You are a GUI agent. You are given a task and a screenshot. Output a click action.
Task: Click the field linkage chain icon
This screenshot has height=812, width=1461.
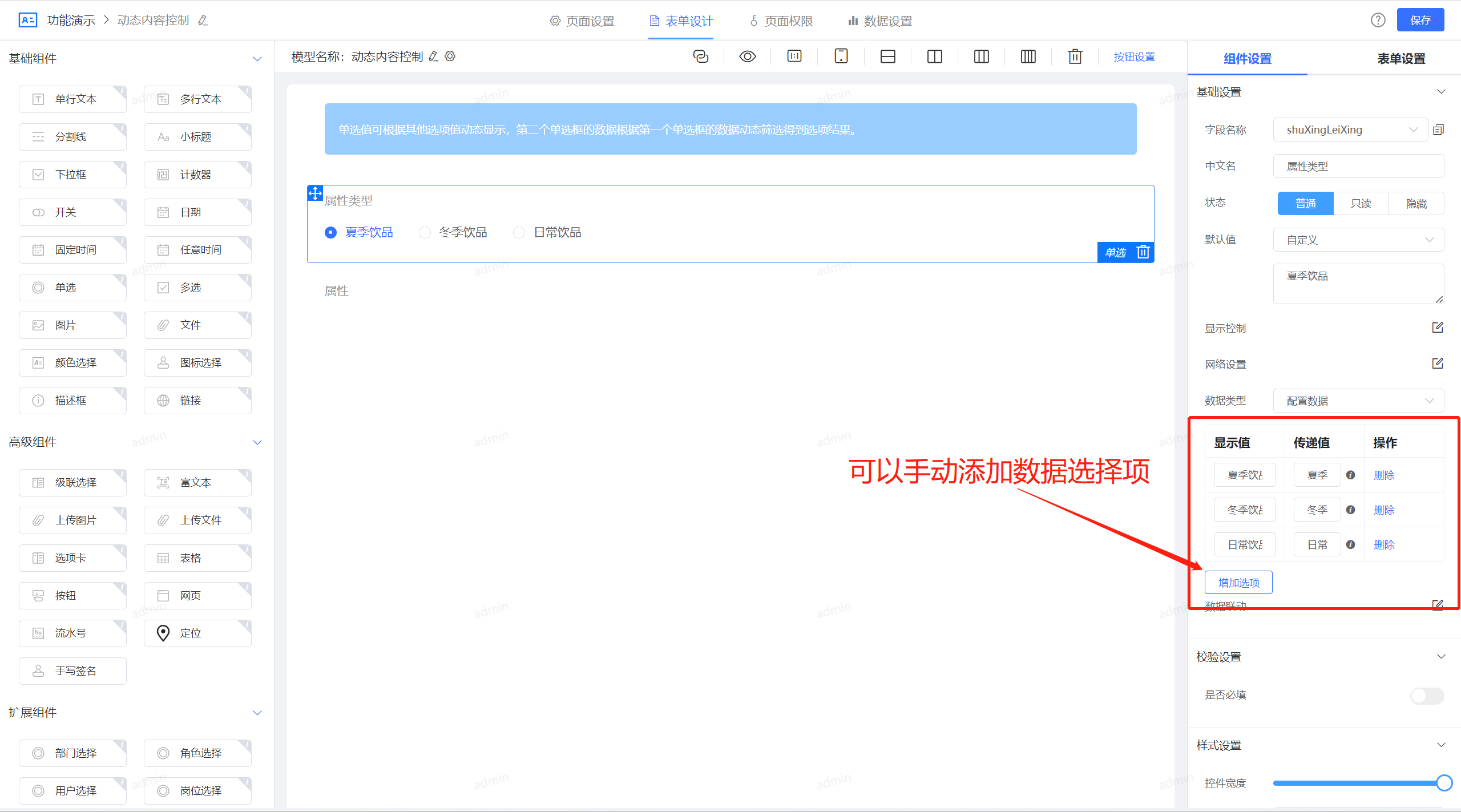701,56
